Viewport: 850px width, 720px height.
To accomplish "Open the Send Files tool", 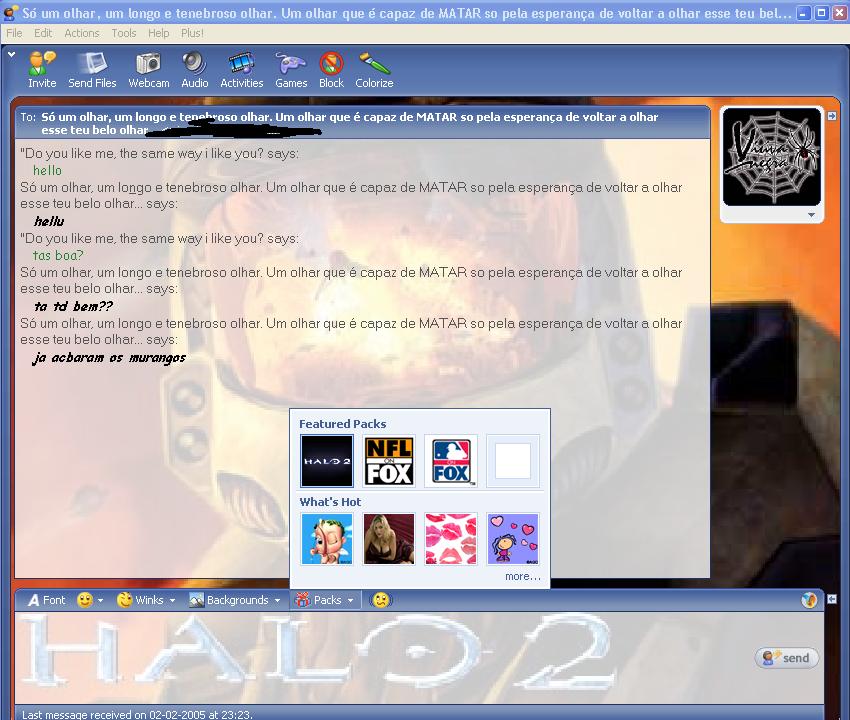I will (92, 70).
